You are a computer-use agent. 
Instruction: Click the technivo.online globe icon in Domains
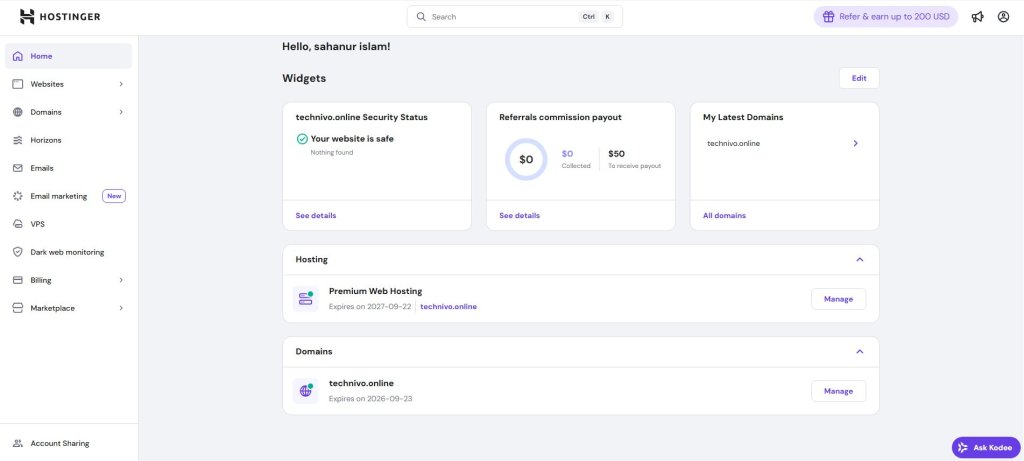pos(305,391)
